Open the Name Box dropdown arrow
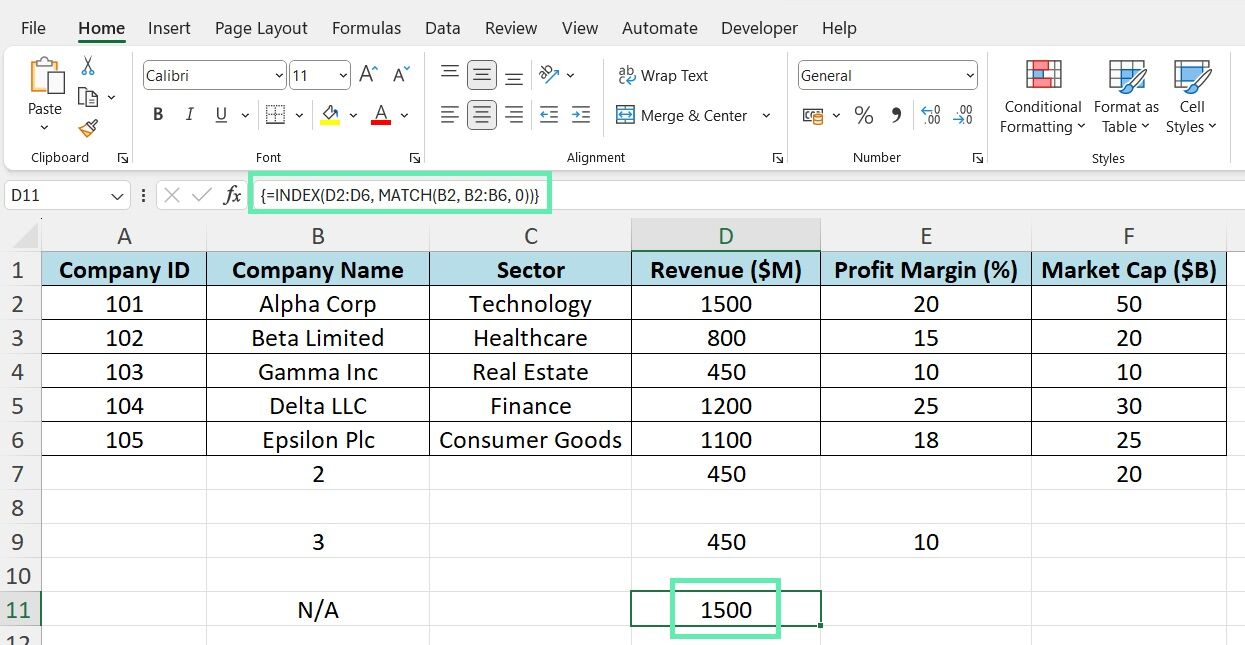 point(119,196)
